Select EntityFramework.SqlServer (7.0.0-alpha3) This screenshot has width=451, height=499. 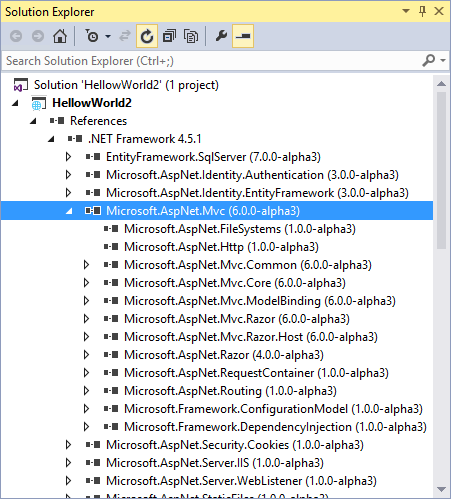click(x=213, y=157)
